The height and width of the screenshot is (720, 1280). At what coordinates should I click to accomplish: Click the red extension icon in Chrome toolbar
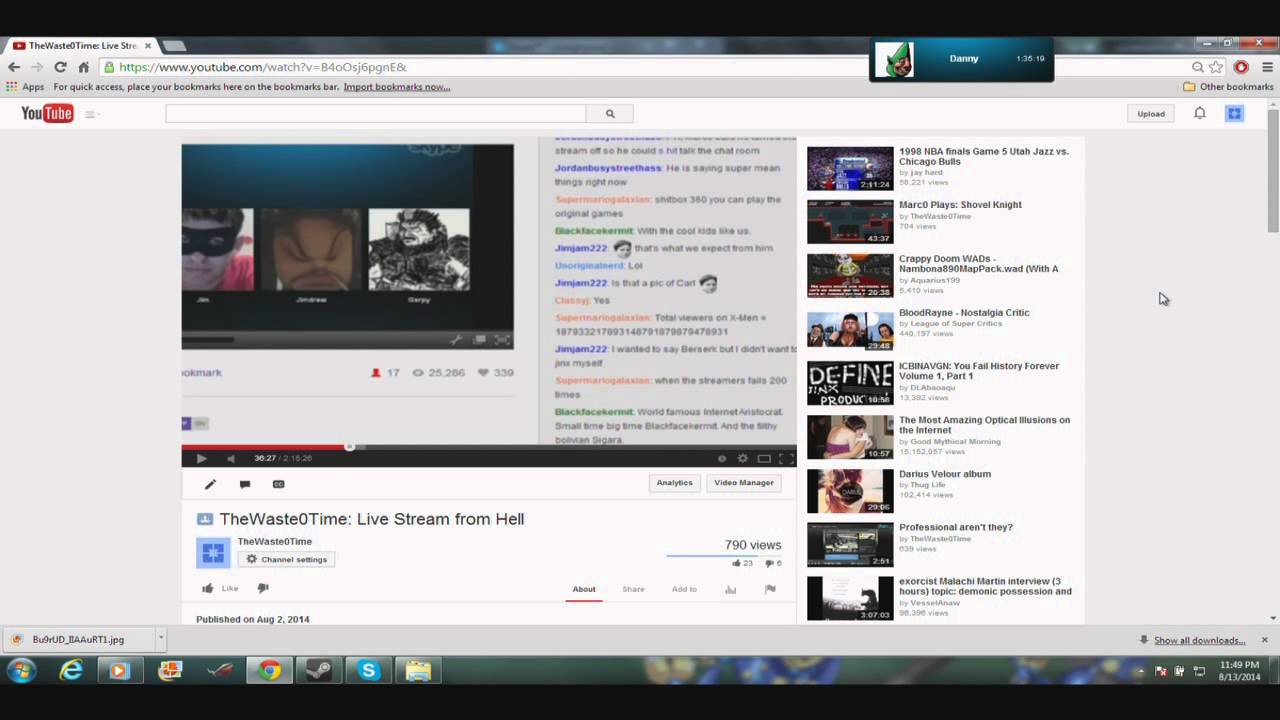[1241, 67]
